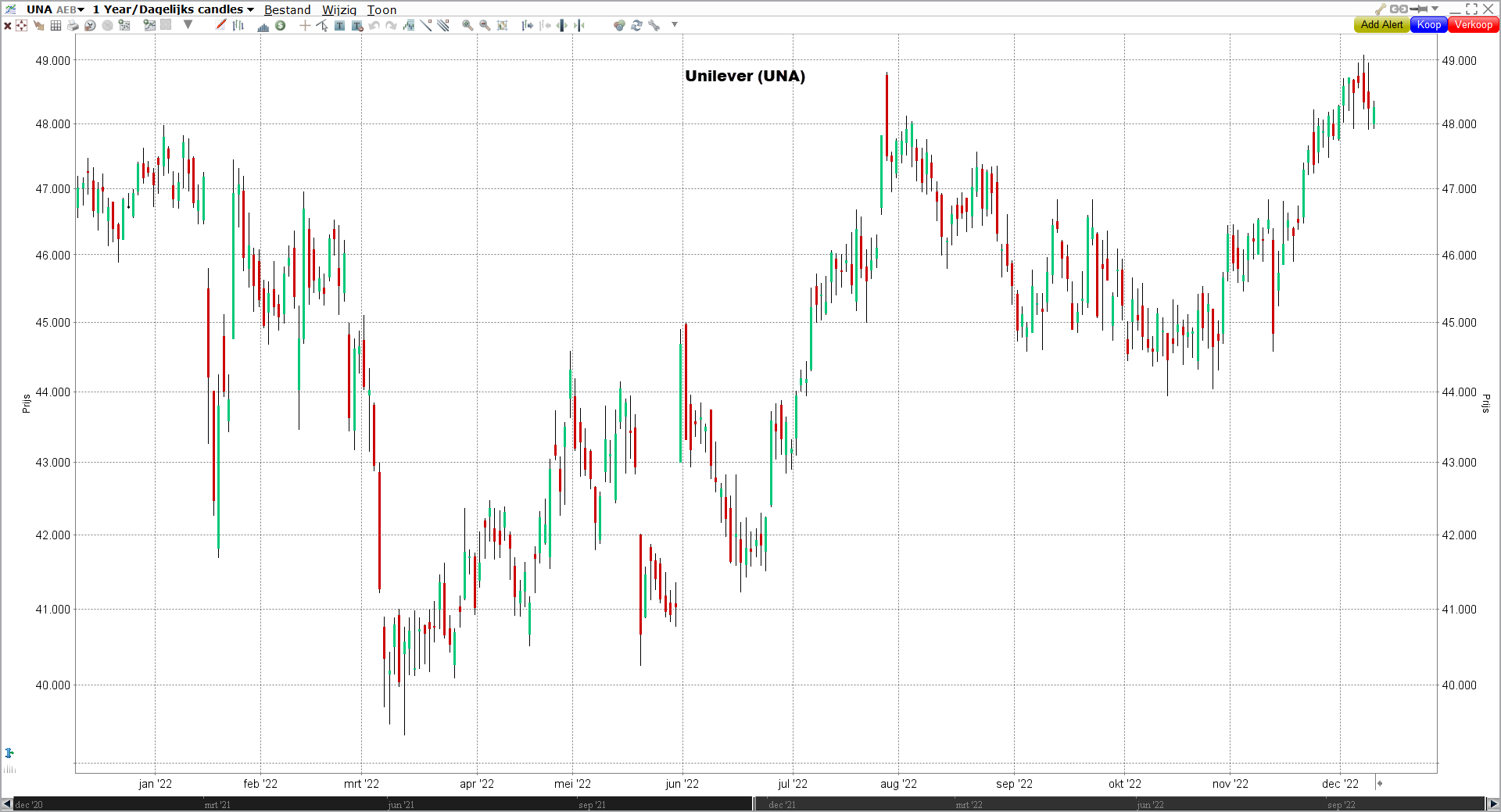The width and height of the screenshot is (1501, 812).
Task: Select the red pencil drawing tool
Action: pos(221,24)
